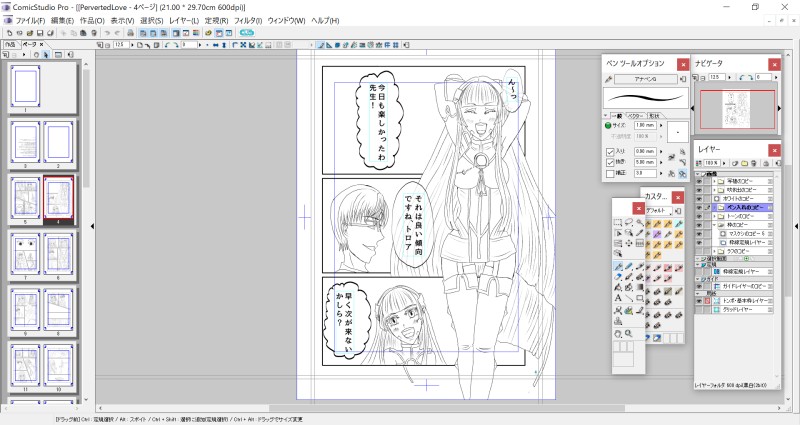Expand the 吹き出しのコピー folder
The height and width of the screenshot is (425, 800).
pos(714,189)
